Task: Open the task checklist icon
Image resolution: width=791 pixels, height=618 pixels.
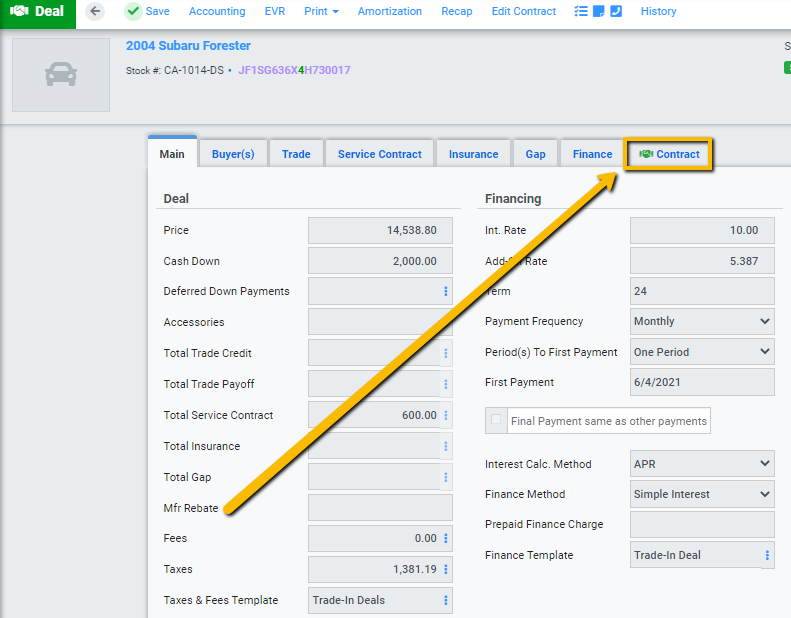Action: coord(581,11)
